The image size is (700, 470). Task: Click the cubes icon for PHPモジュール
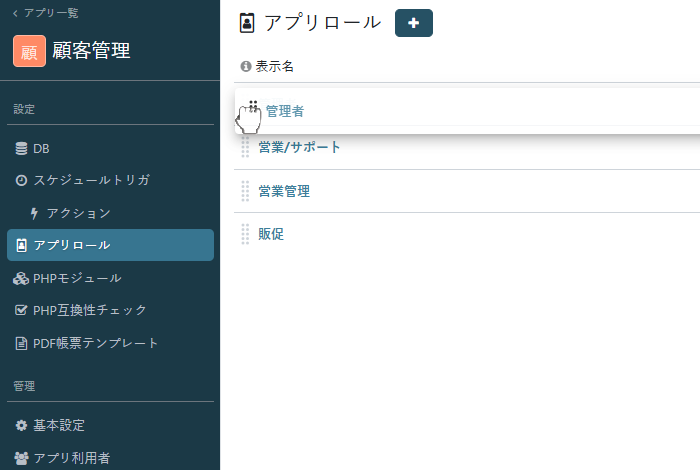tap(21, 278)
